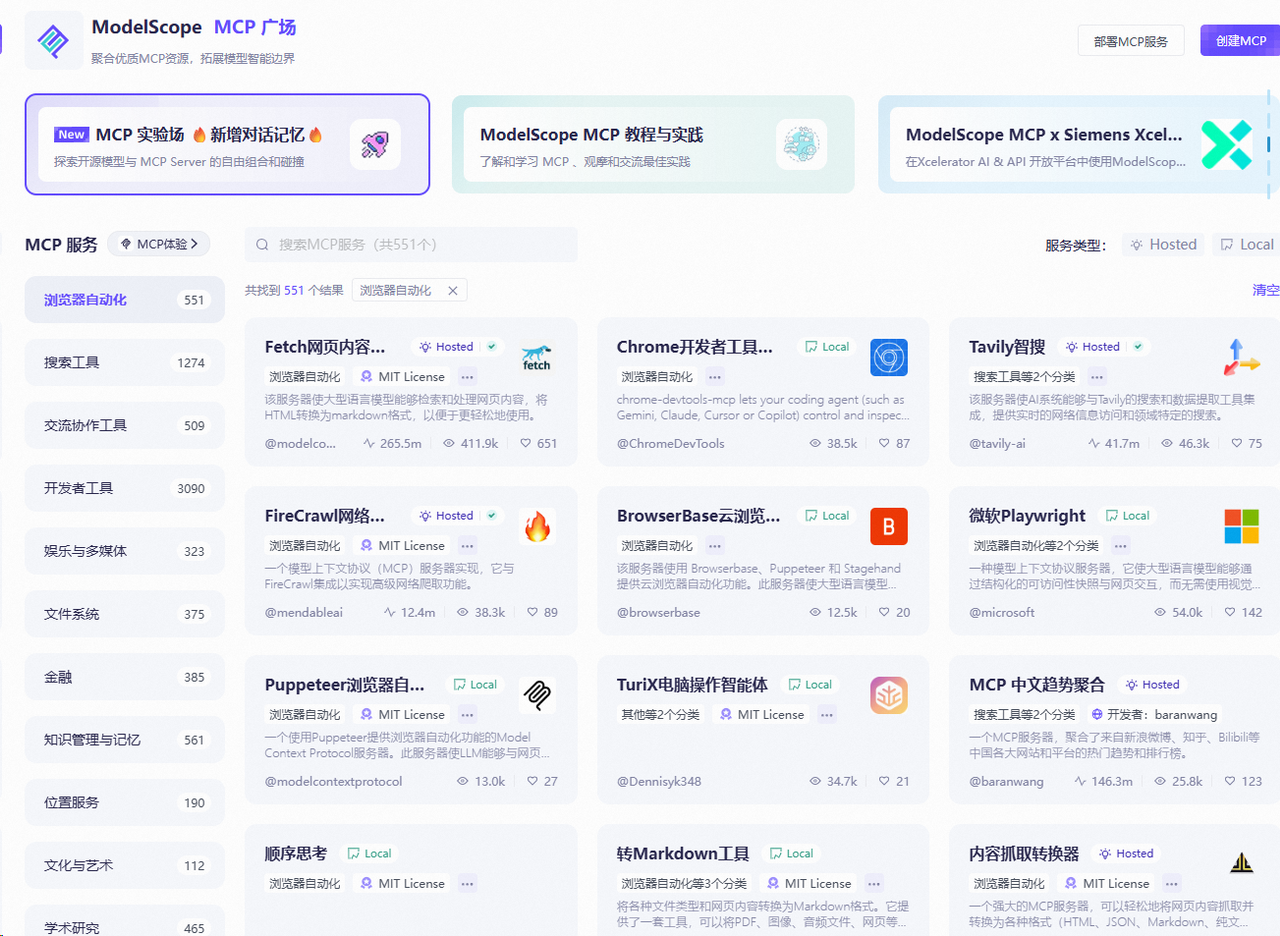Open the @browserbase author link

pos(658,612)
